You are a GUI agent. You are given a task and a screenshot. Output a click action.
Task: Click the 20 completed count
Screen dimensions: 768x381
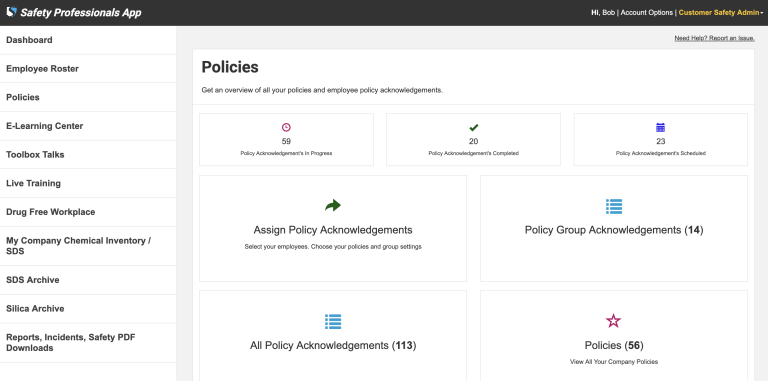coord(474,142)
